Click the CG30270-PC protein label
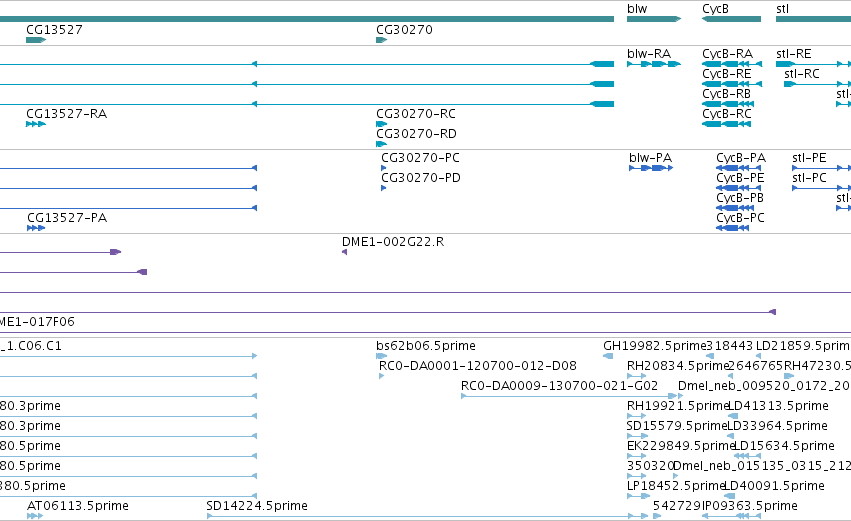 click(x=420, y=158)
